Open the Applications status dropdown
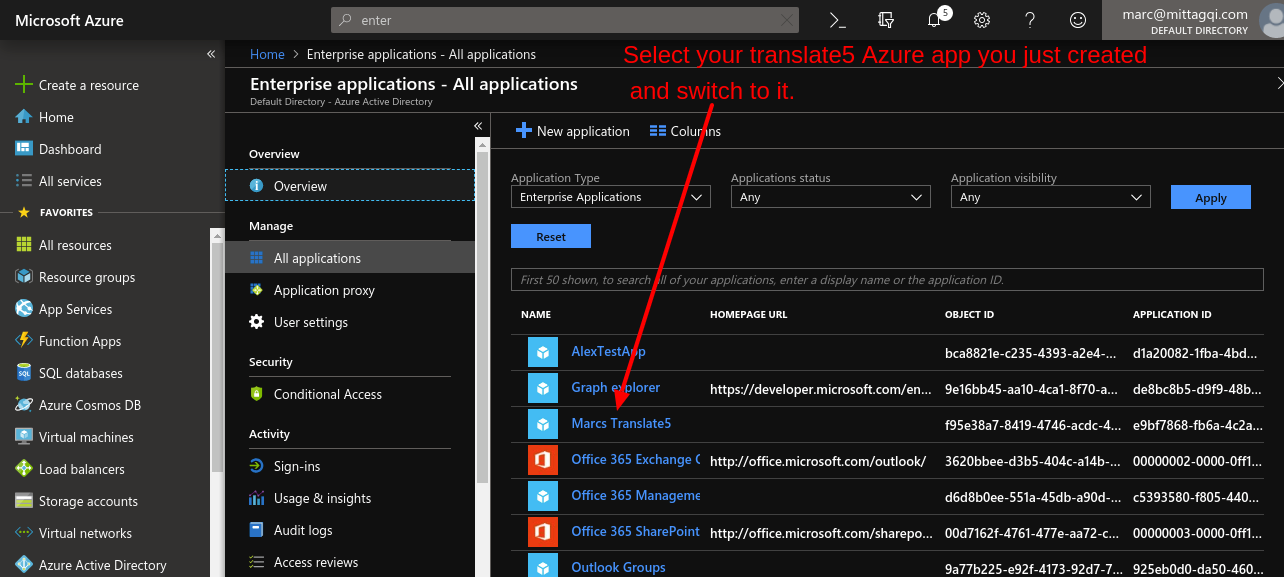The width and height of the screenshot is (1284, 577). (x=831, y=197)
